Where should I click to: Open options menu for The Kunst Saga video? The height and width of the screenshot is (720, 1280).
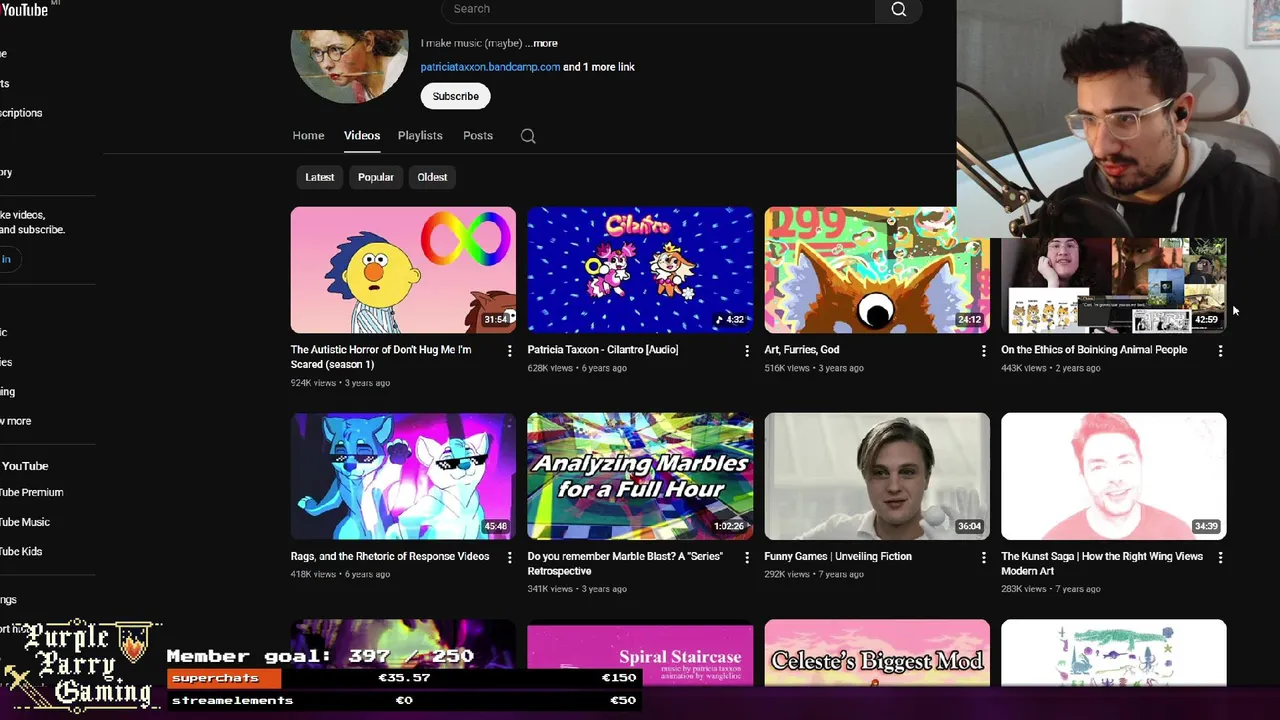(1220, 557)
